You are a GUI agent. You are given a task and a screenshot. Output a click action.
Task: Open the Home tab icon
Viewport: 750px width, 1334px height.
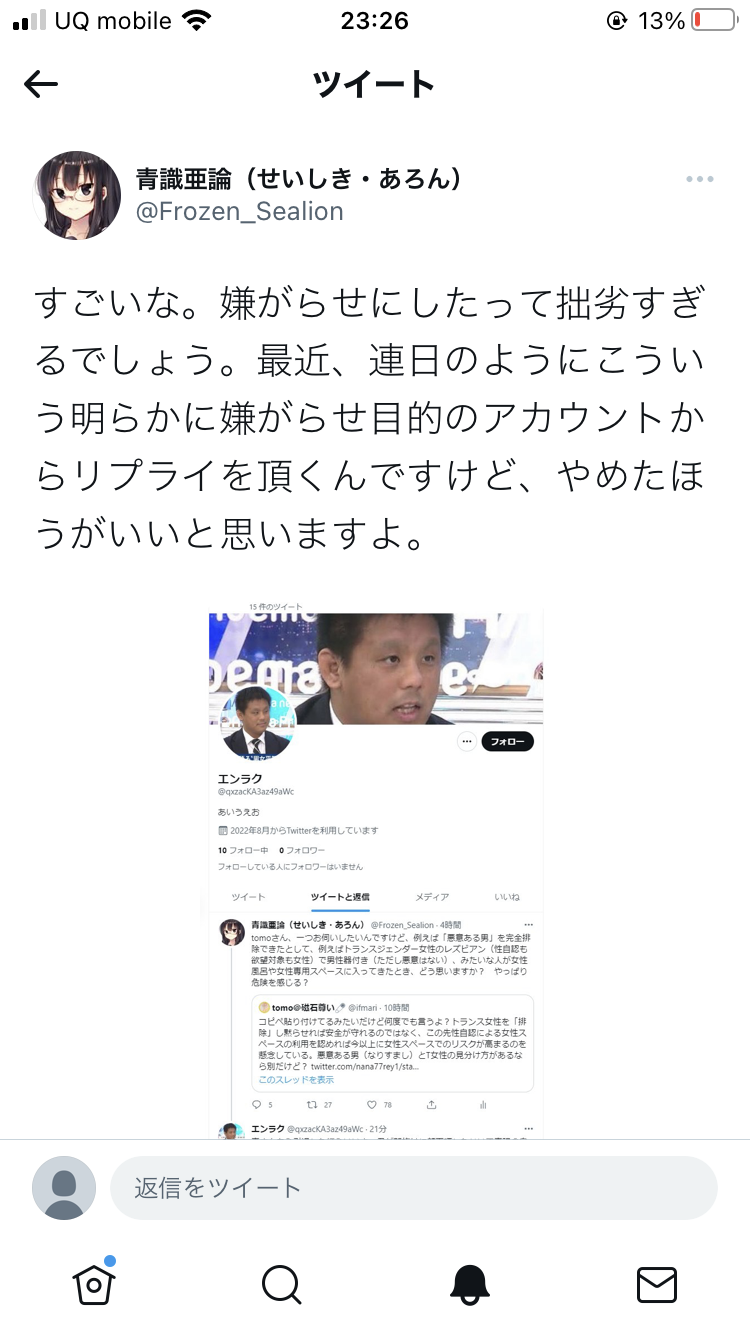(x=94, y=1283)
